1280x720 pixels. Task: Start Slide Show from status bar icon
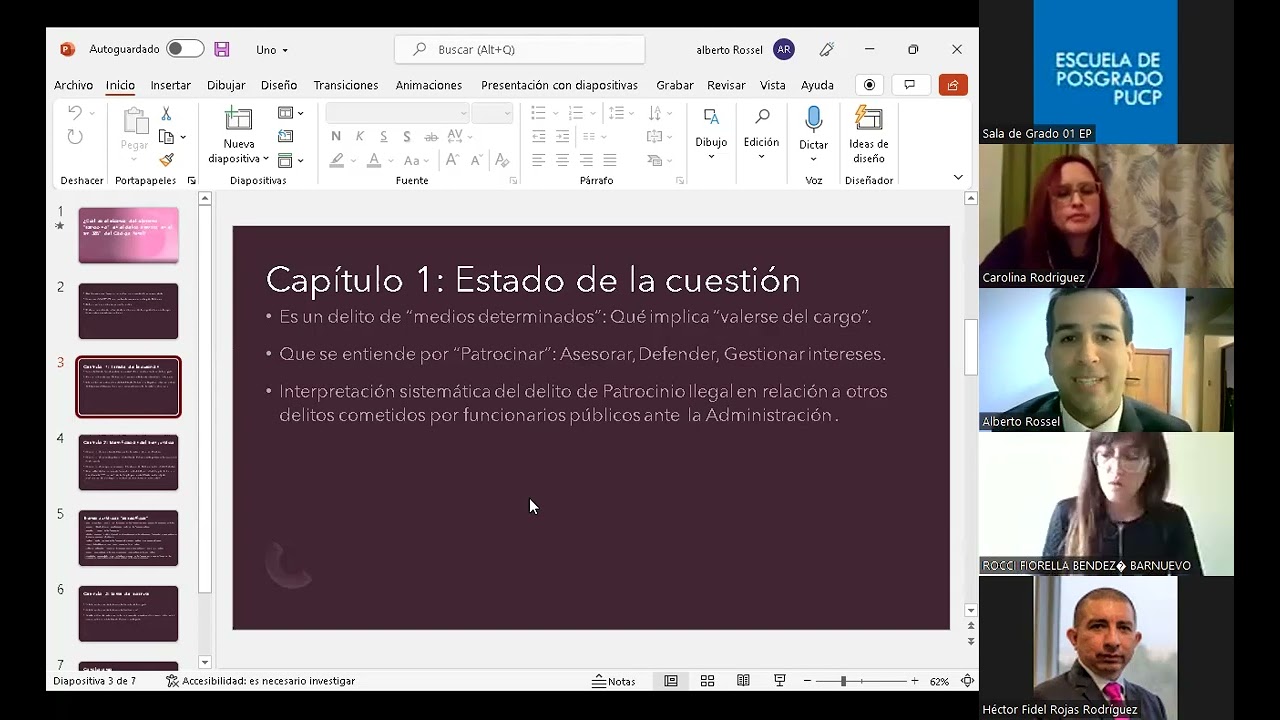click(780, 681)
